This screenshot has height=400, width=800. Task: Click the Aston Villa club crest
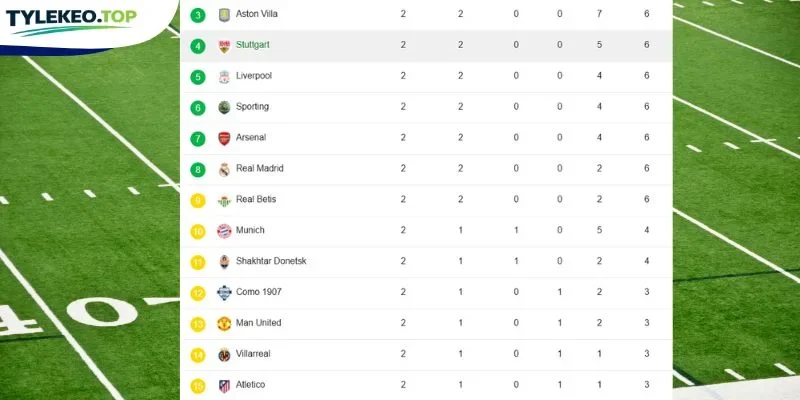click(x=224, y=15)
